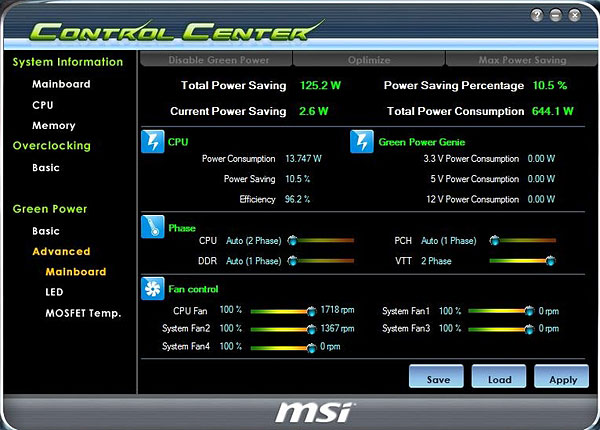Open System Information section
Viewport: 600px width, 430px height.
pos(68,62)
